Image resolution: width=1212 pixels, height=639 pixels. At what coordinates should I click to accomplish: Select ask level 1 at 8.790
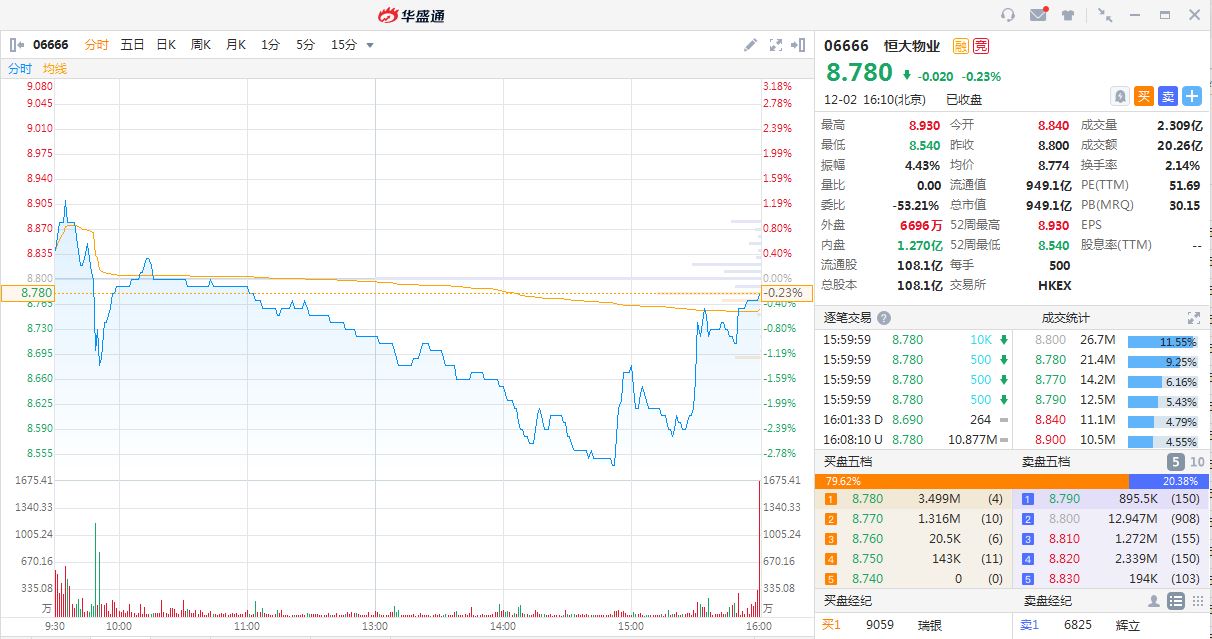point(1112,498)
